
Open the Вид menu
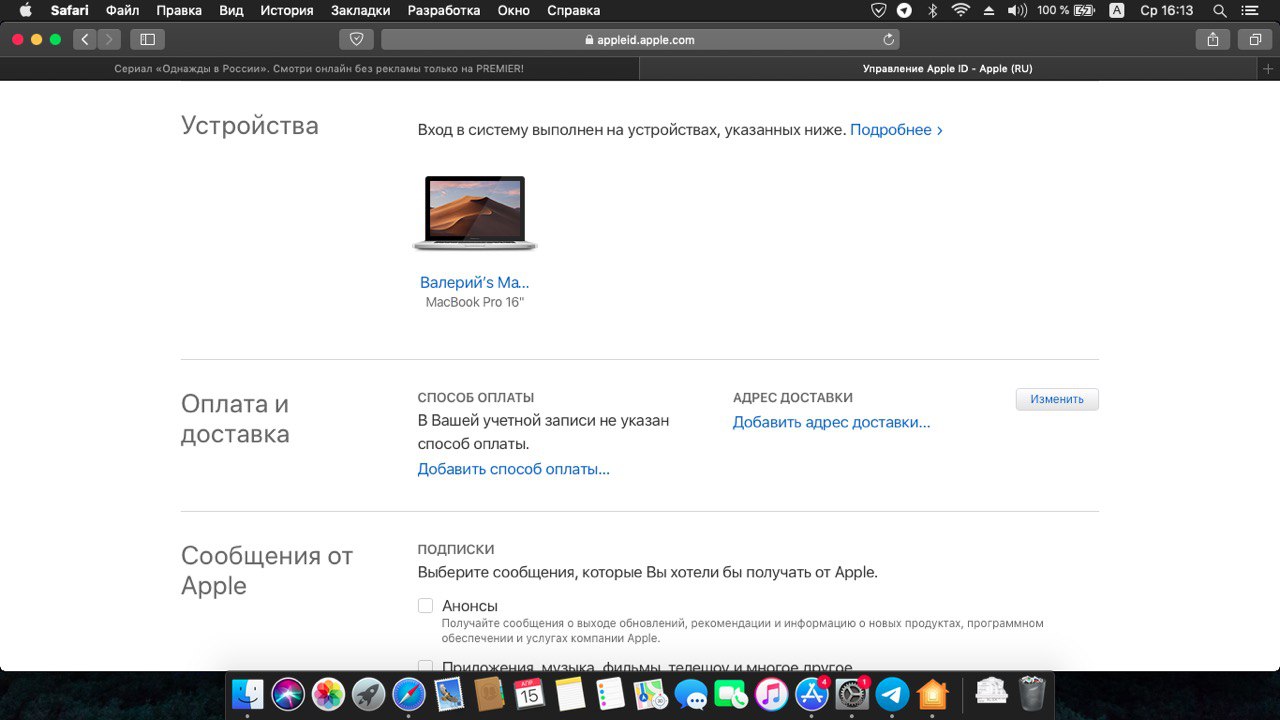[x=231, y=11]
